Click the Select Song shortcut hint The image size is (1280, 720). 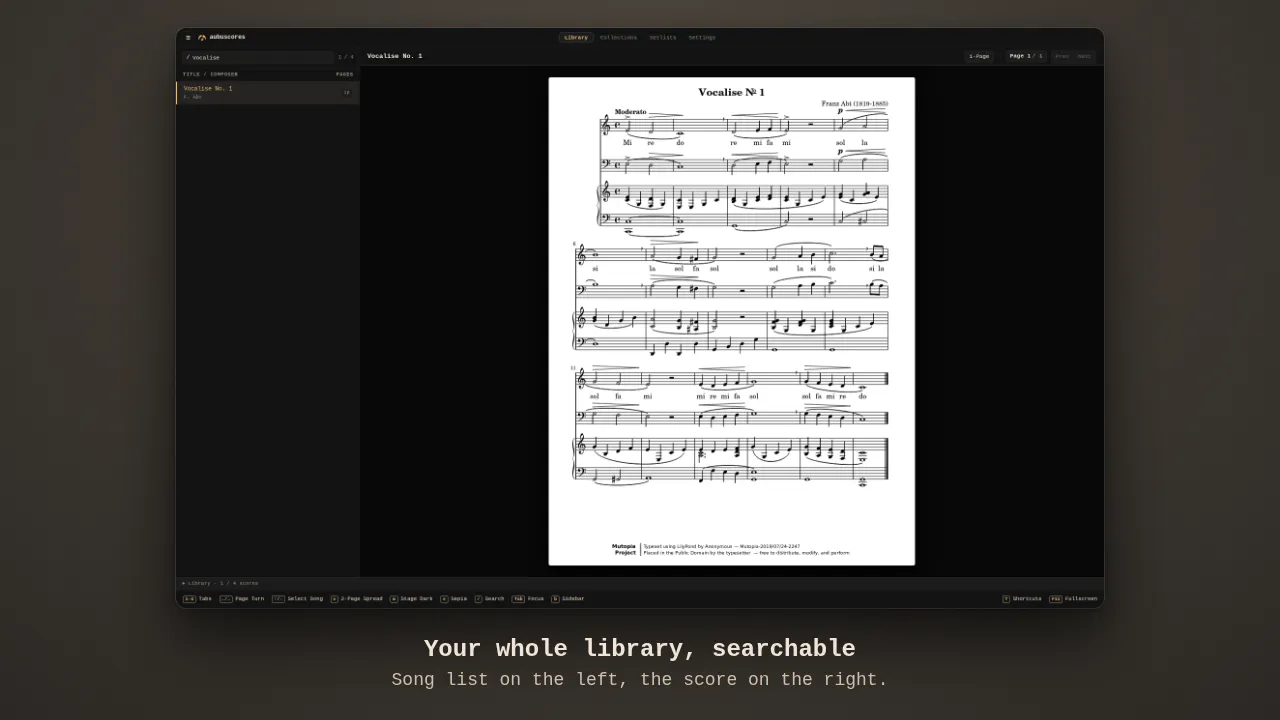pos(297,599)
